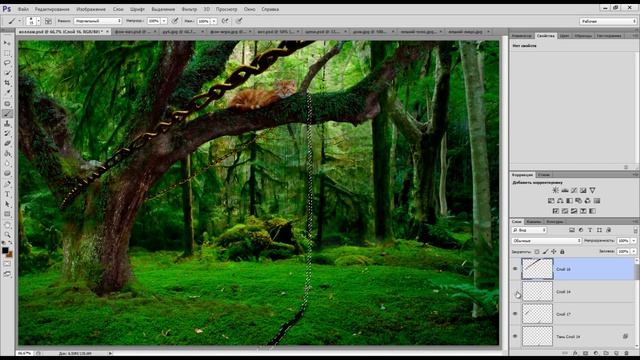Open the brush mode Нормальный dropdown
Screen dimensions: 640x360
pos(98,21)
